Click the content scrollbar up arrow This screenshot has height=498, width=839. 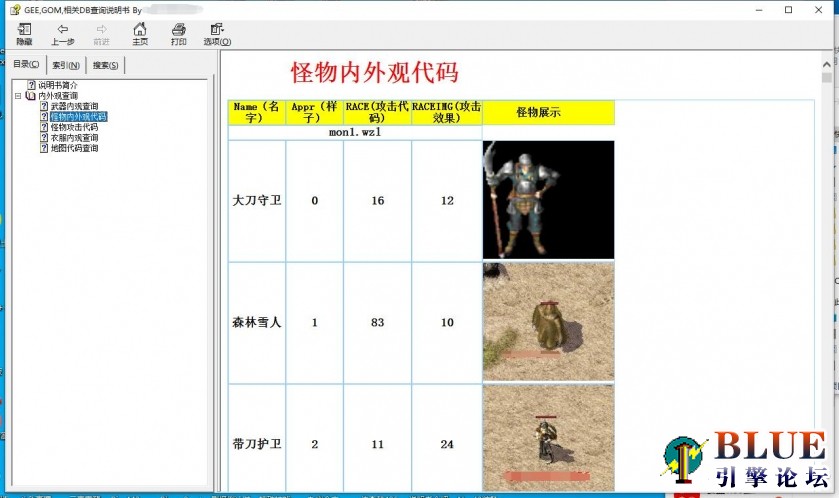(827, 64)
